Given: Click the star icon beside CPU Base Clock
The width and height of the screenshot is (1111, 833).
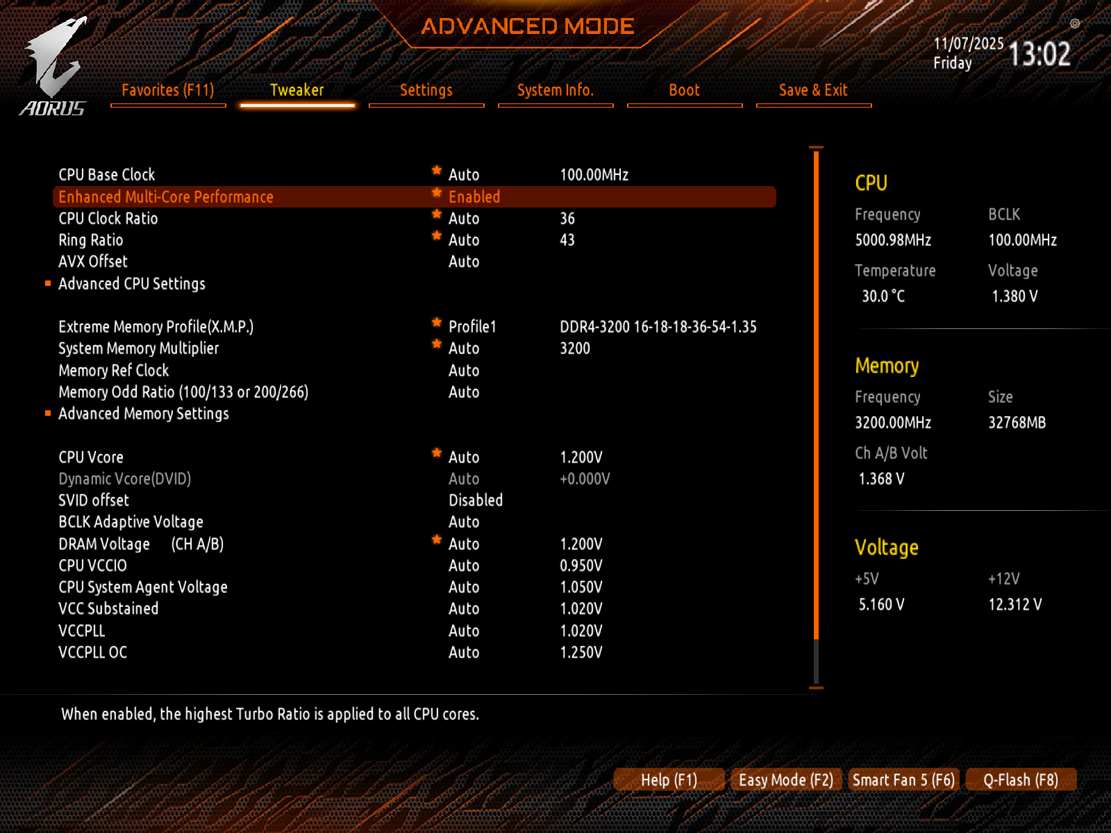Looking at the screenshot, I should [436, 173].
